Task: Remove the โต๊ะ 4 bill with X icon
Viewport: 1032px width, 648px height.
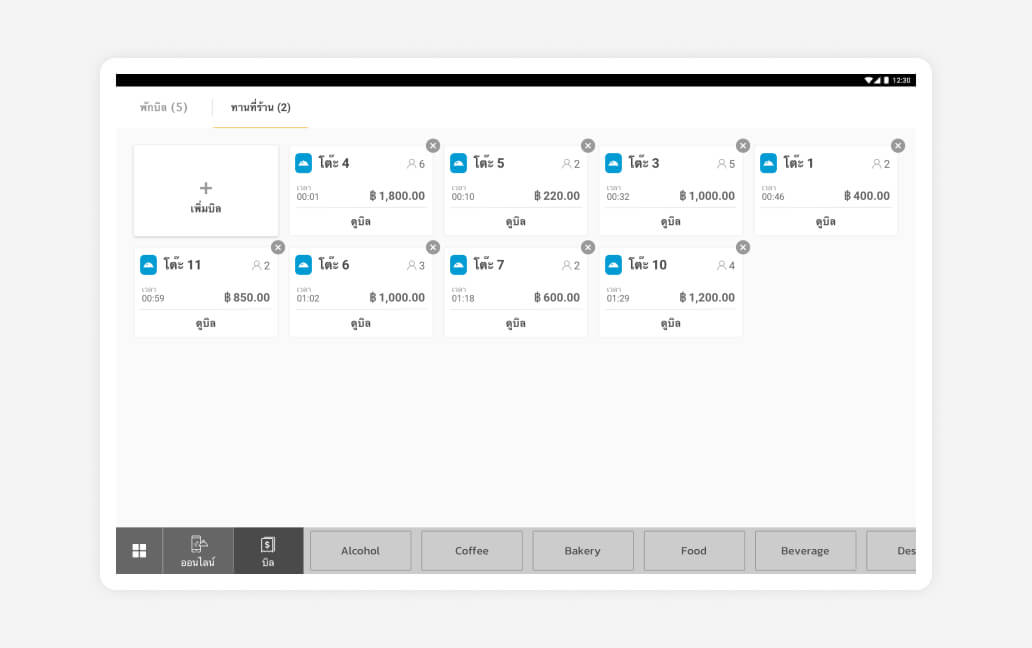Action: [x=433, y=146]
